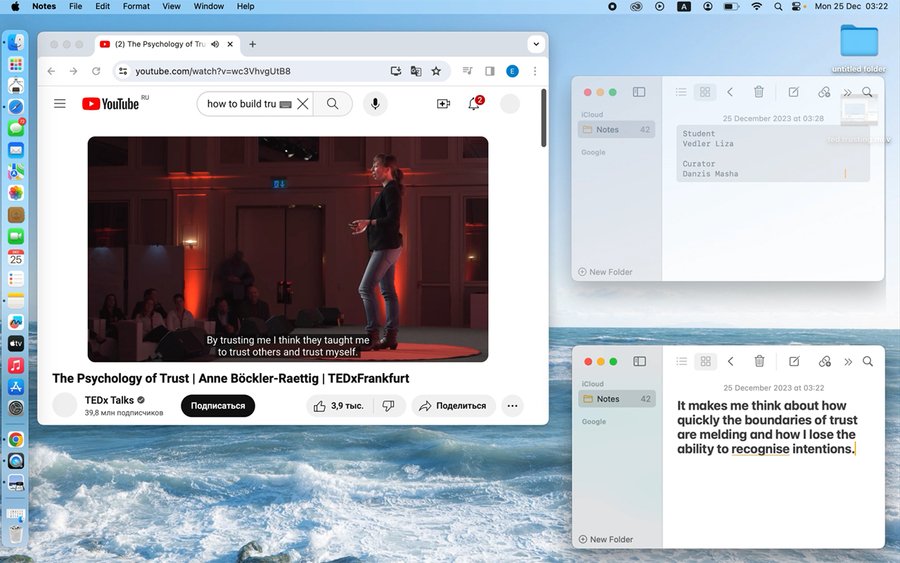Switch upper Notes window to gallery view
900x563 pixels.
705,92
